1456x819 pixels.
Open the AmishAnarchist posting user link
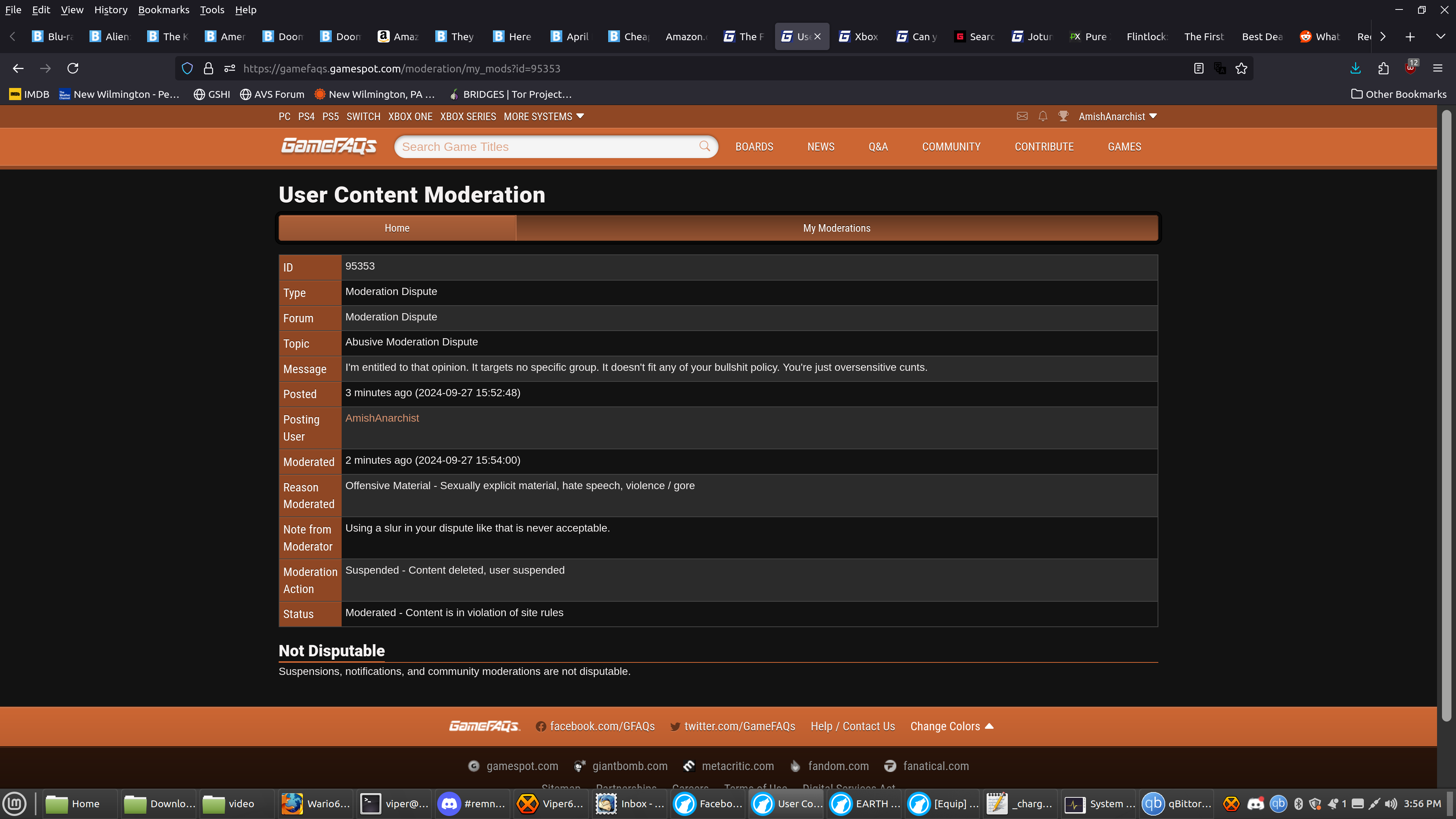pos(382,418)
